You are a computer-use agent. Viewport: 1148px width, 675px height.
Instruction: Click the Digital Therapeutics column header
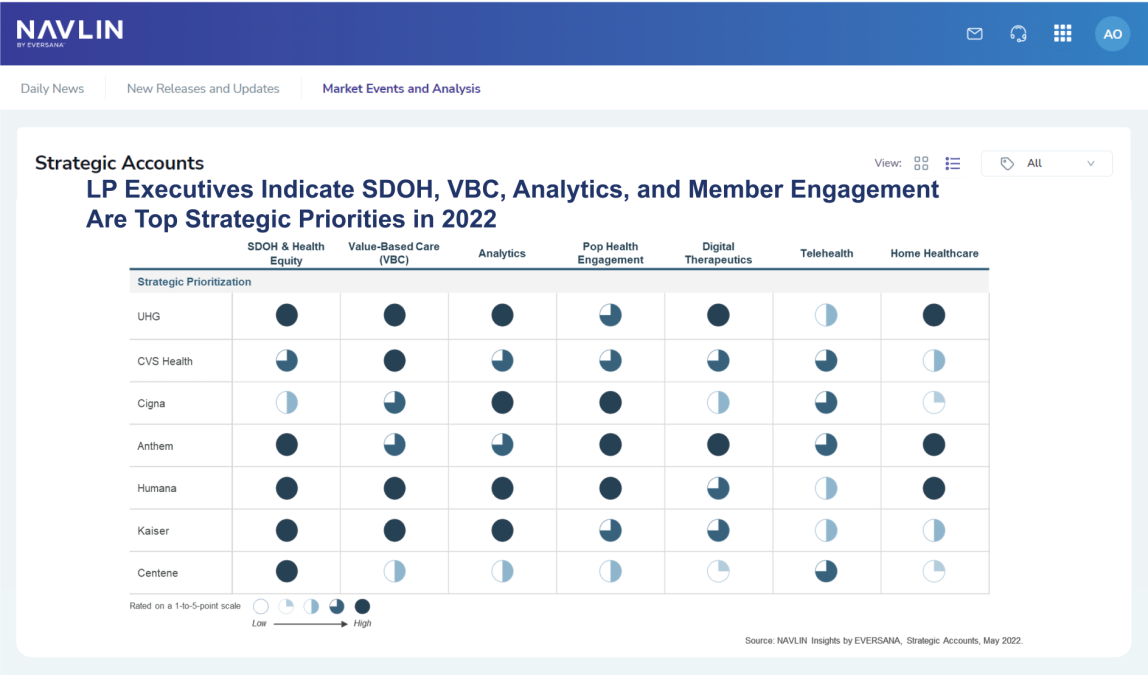(x=718, y=253)
